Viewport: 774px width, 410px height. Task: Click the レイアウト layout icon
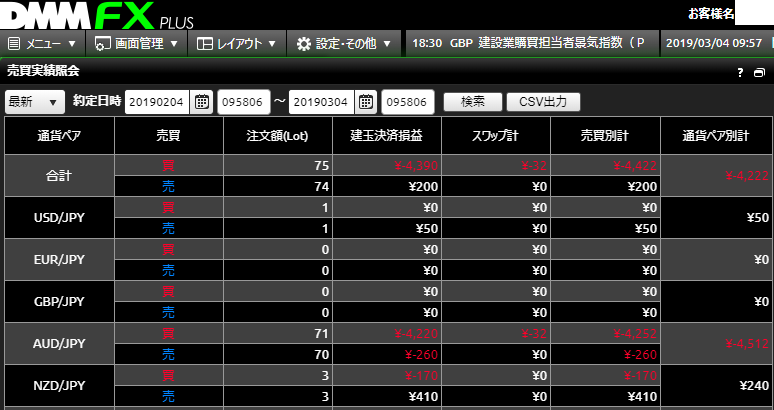tap(205, 44)
